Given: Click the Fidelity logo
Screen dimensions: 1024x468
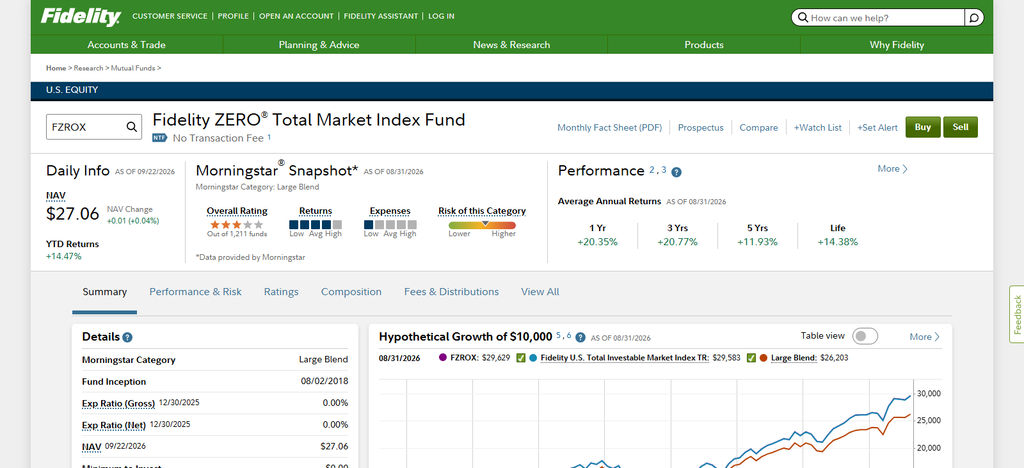Looking at the screenshot, I should [x=80, y=16].
